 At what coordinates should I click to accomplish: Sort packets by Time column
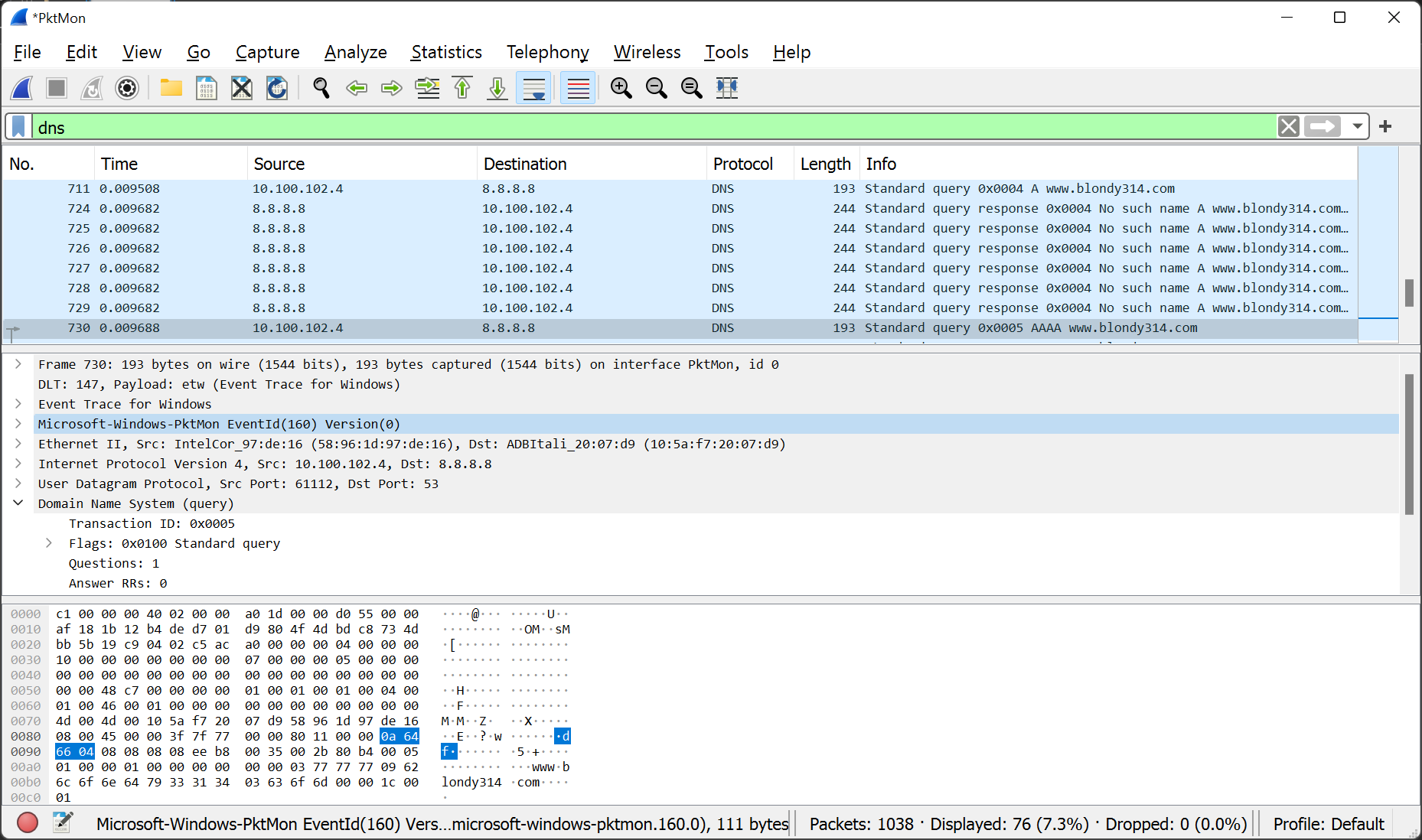click(x=171, y=164)
